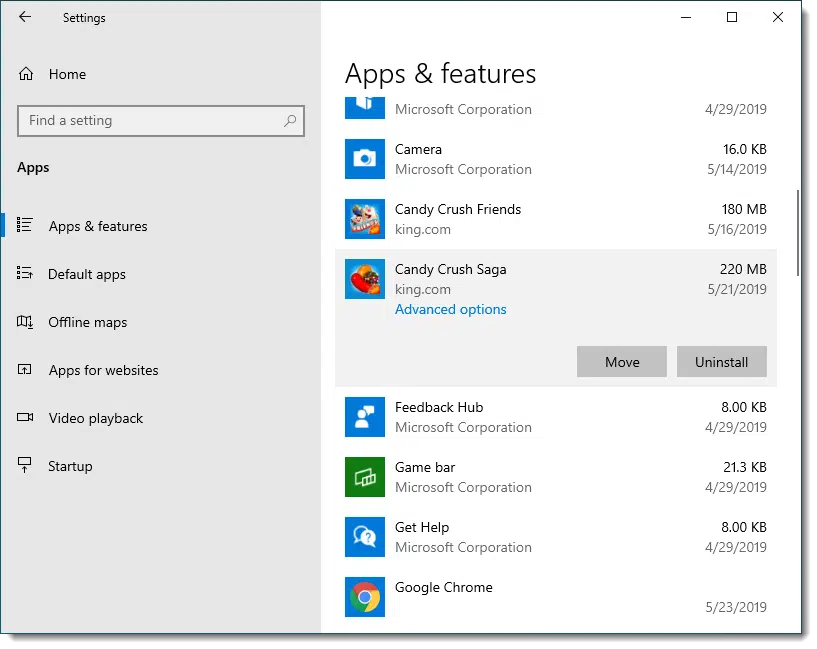Click the Default apps sidebar icon
Screen dimensions: 817x649
coord(24,273)
